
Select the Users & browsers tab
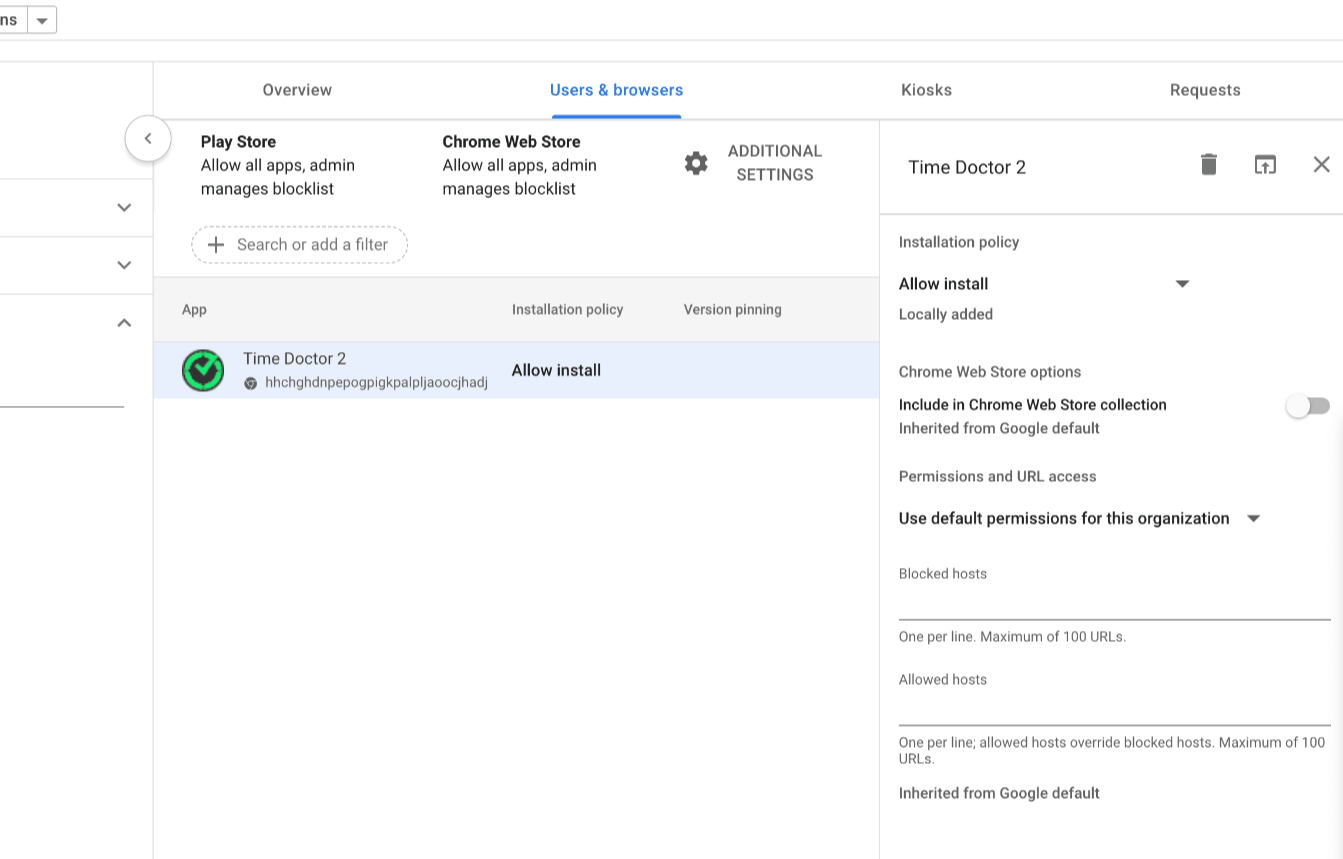616,90
